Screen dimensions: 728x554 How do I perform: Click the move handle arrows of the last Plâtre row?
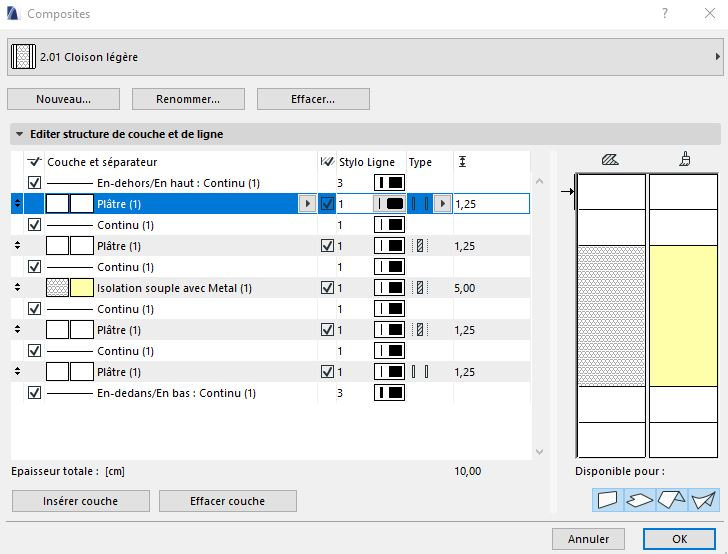tap(18, 372)
